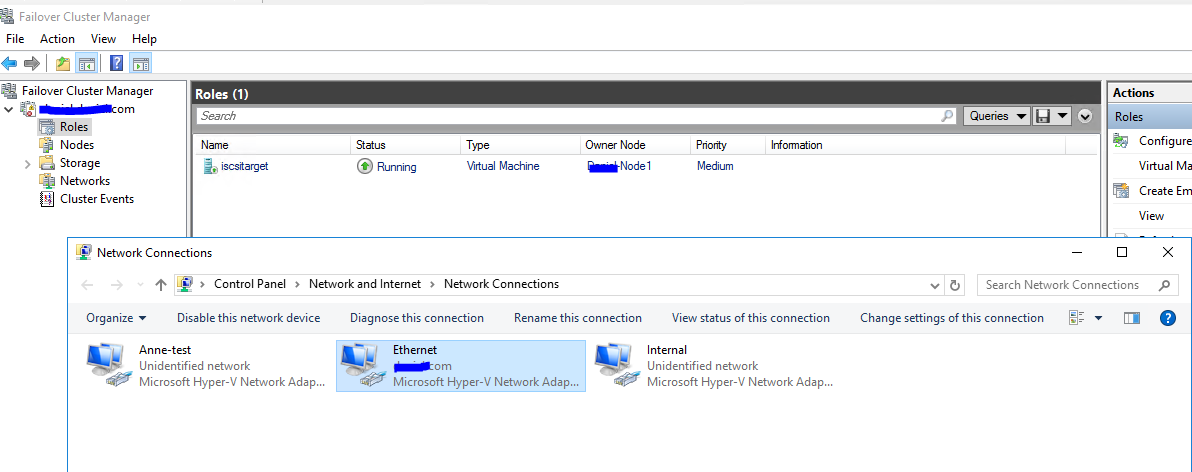Screen dimensions: 1192x472
Task: Click the View action in Actions pane
Action: pyautogui.click(x=1151, y=216)
